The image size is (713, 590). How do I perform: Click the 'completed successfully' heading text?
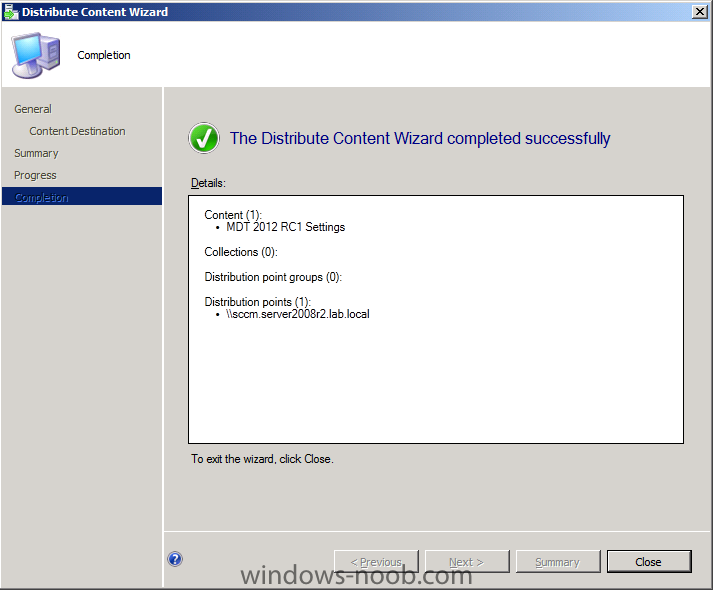coord(528,139)
